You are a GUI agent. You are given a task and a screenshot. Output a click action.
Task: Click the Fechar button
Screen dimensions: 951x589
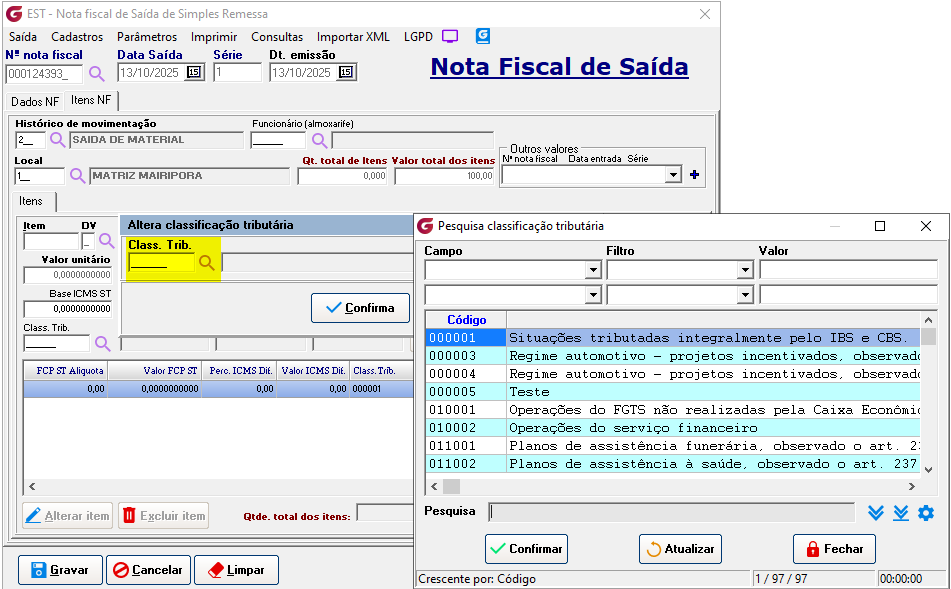835,549
